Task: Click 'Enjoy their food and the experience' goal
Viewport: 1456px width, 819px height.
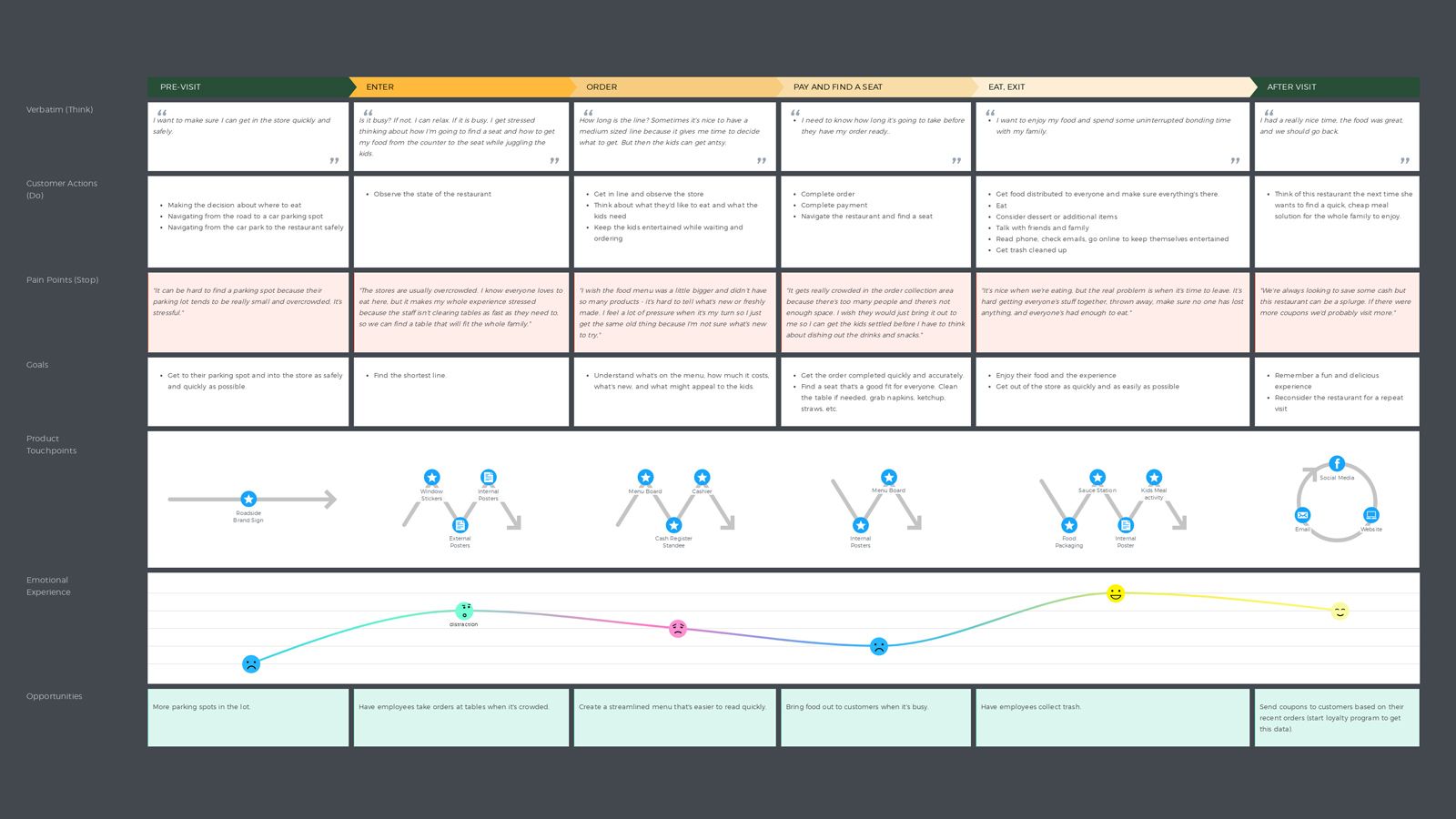Action: (1056, 375)
